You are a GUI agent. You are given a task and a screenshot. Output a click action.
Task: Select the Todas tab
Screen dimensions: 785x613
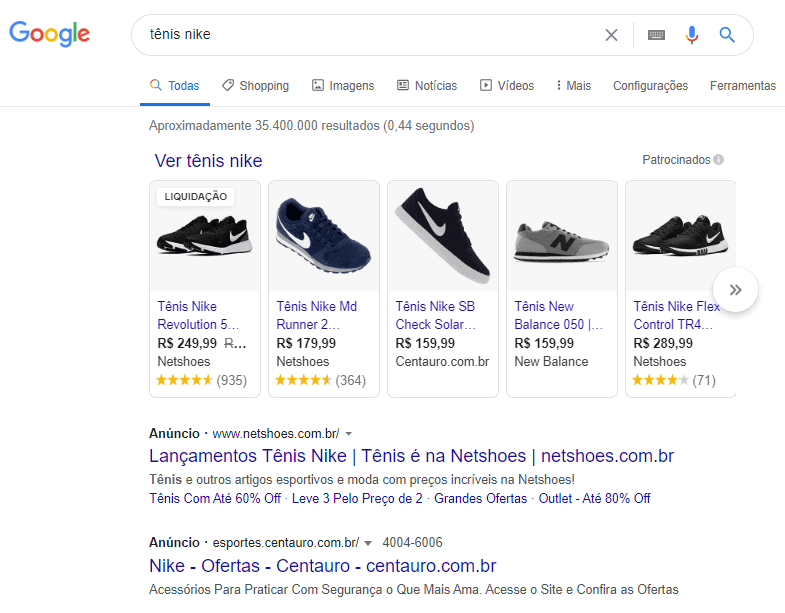(175, 86)
